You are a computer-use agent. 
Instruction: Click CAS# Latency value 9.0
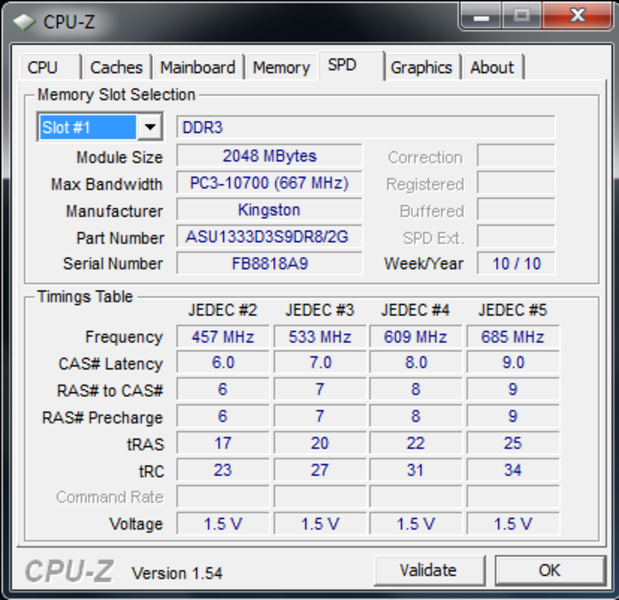pos(512,362)
